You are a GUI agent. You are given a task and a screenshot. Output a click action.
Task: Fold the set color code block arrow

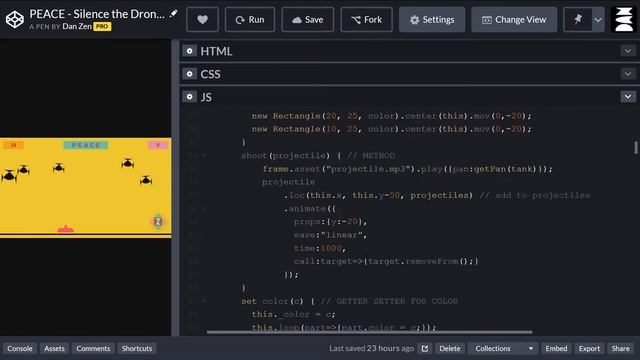pyautogui.click(x=204, y=301)
